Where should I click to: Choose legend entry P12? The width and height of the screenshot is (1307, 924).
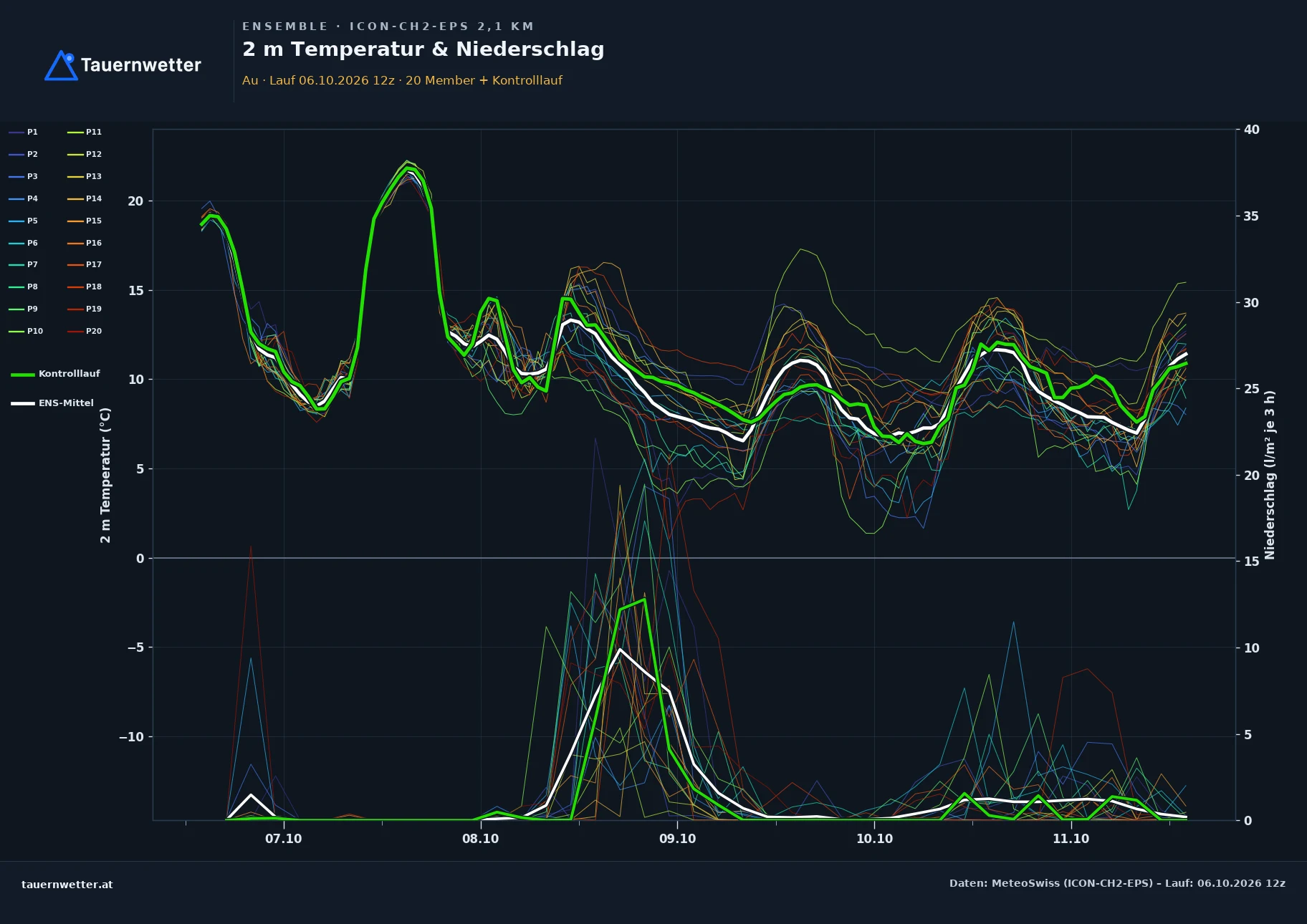[85, 155]
